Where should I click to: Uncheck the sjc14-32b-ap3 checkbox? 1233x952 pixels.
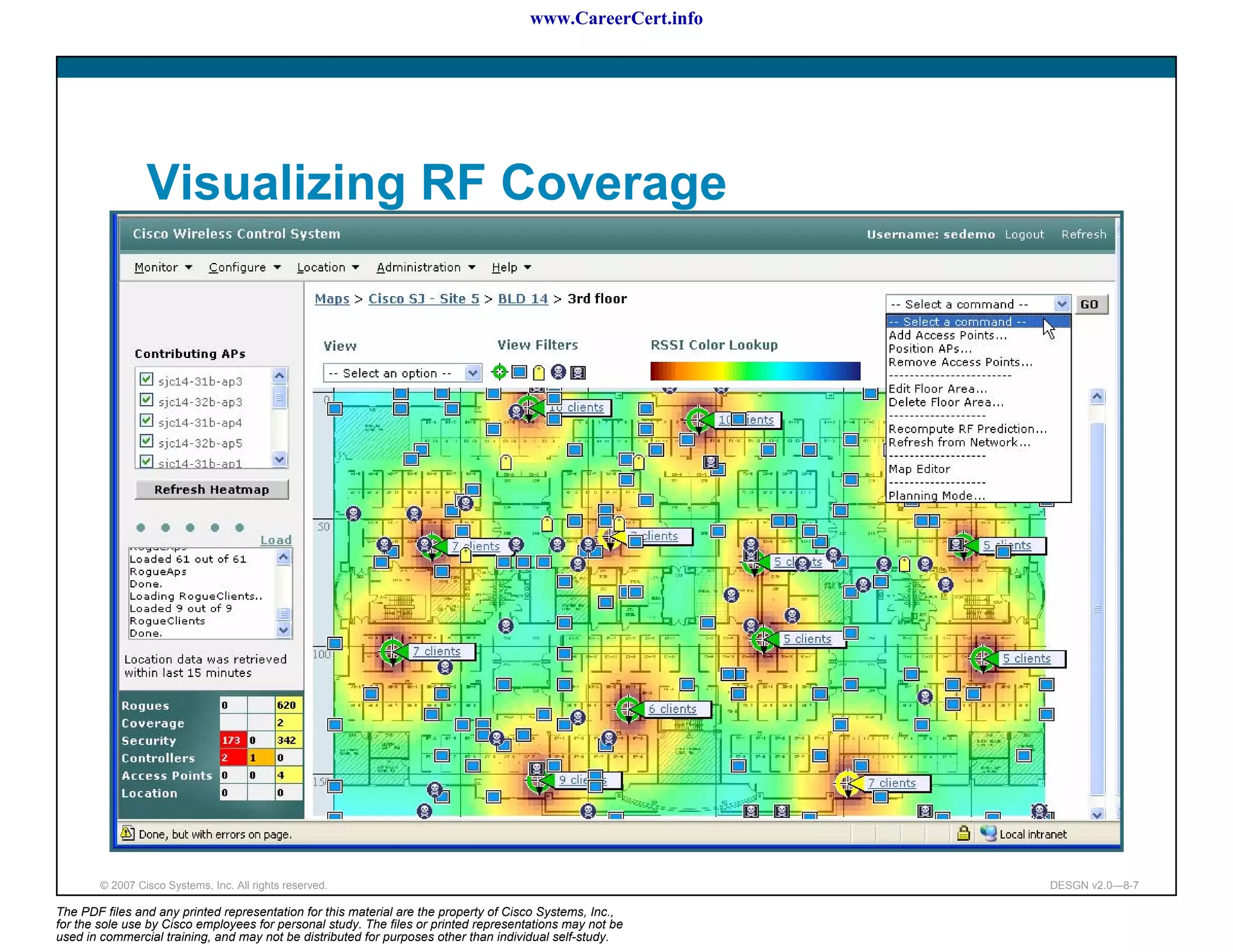(x=146, y=400)
